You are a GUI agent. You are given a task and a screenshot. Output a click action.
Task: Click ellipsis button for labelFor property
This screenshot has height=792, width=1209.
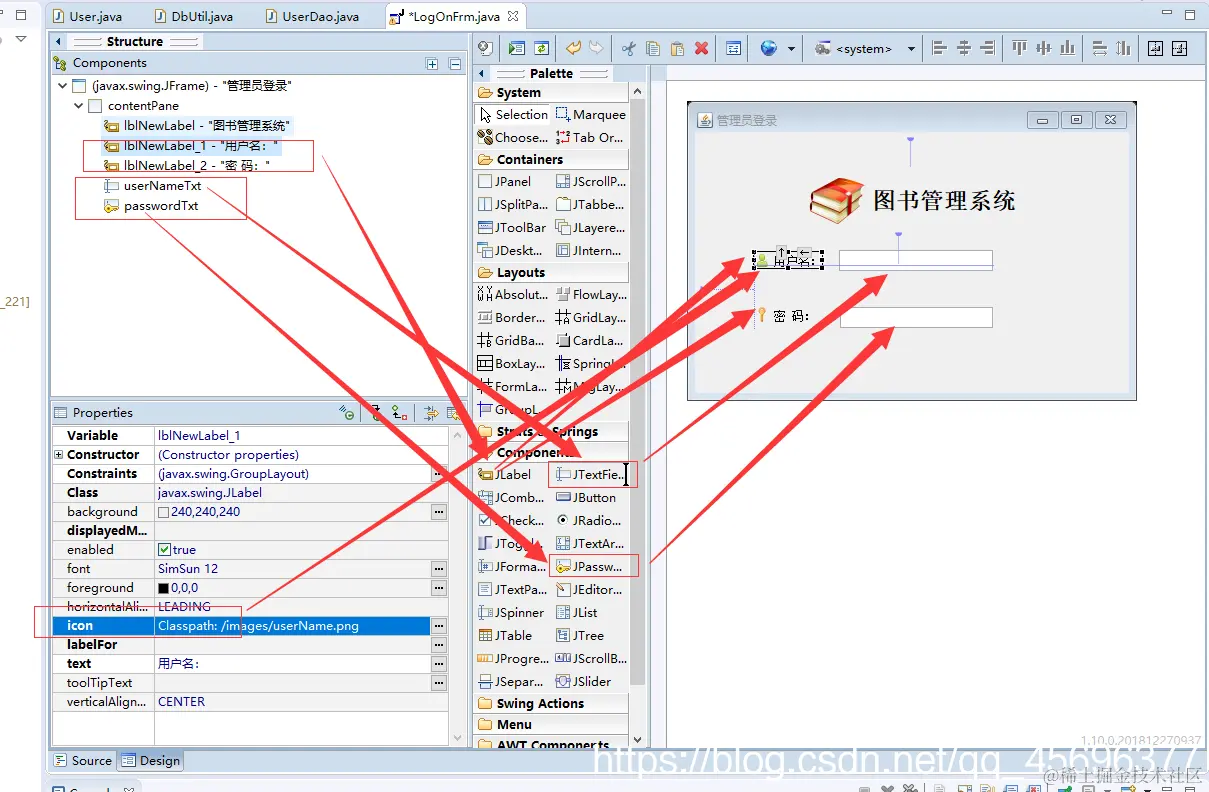point(438,645)
